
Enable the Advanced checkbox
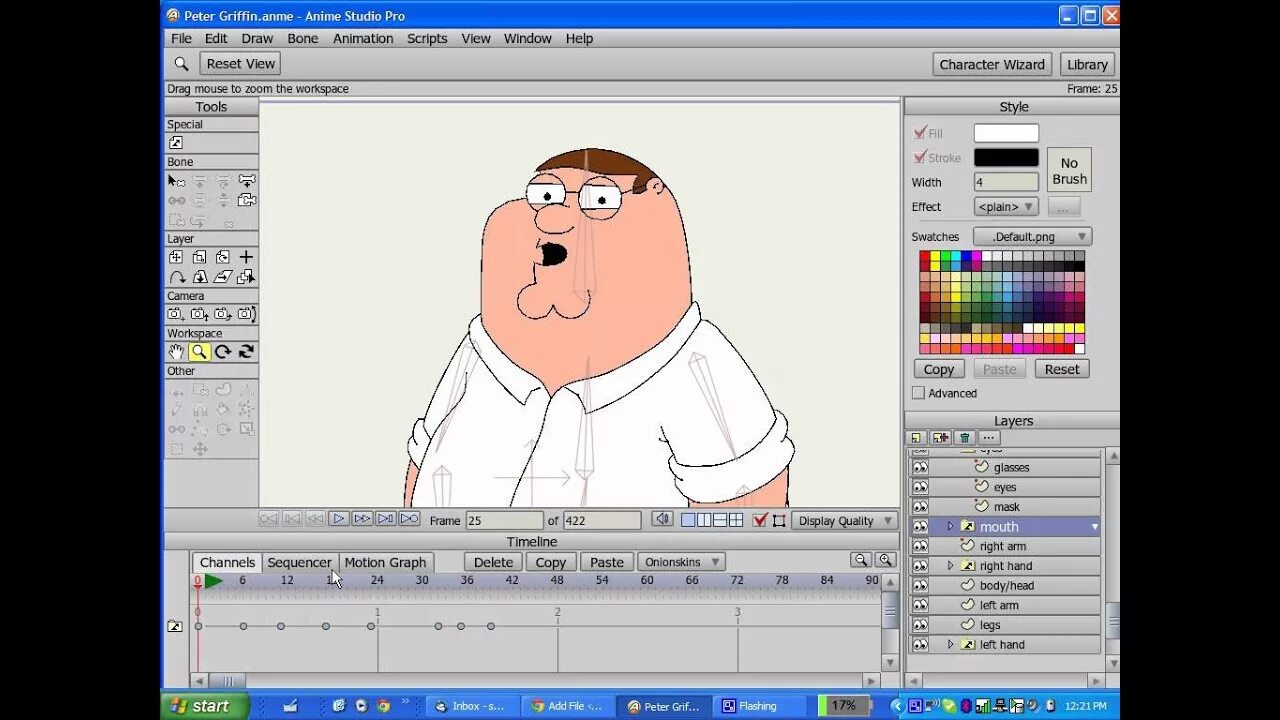(x=918, y=393)
